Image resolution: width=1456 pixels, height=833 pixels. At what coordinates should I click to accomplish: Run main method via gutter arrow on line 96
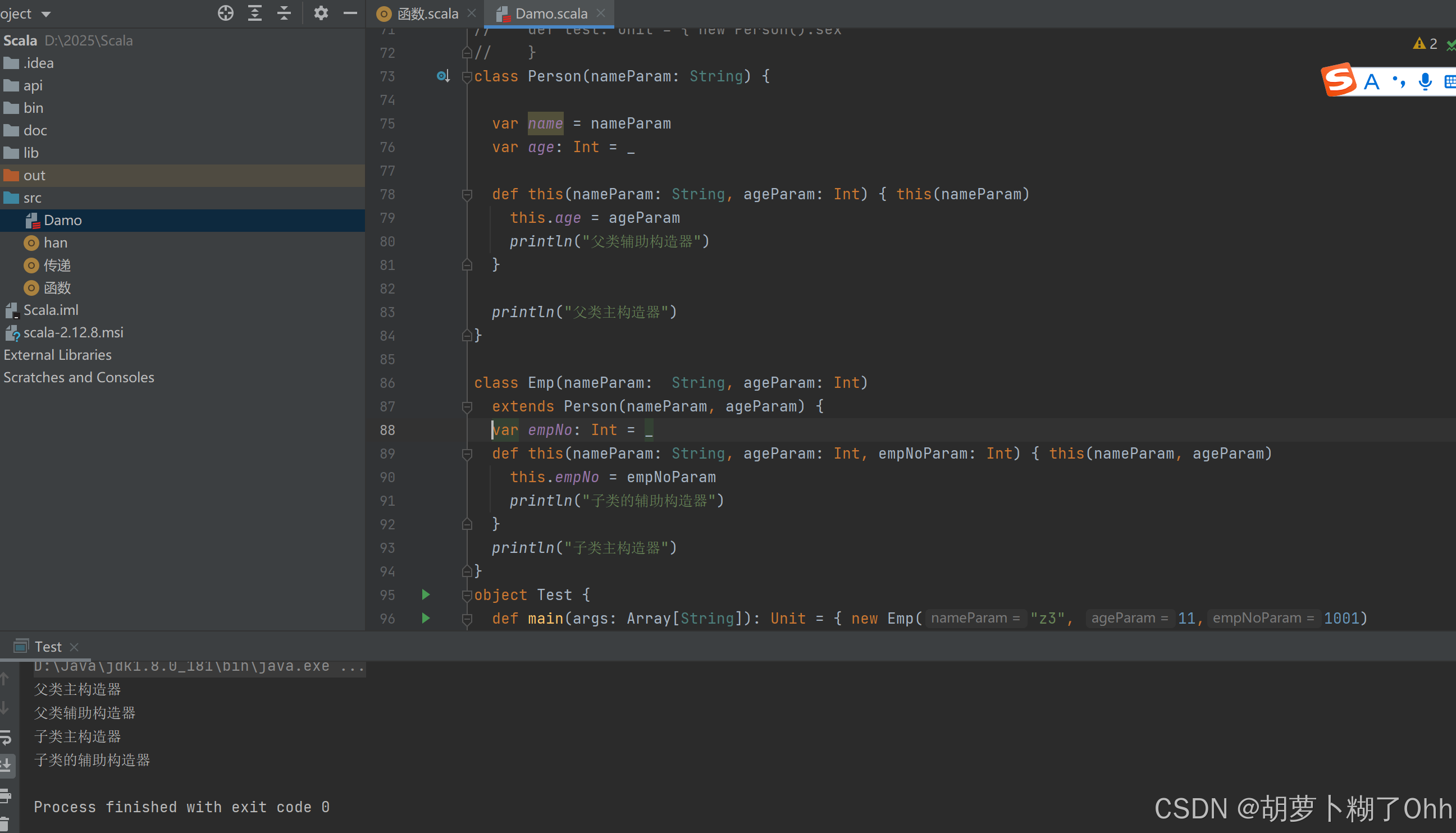point(426,618)
